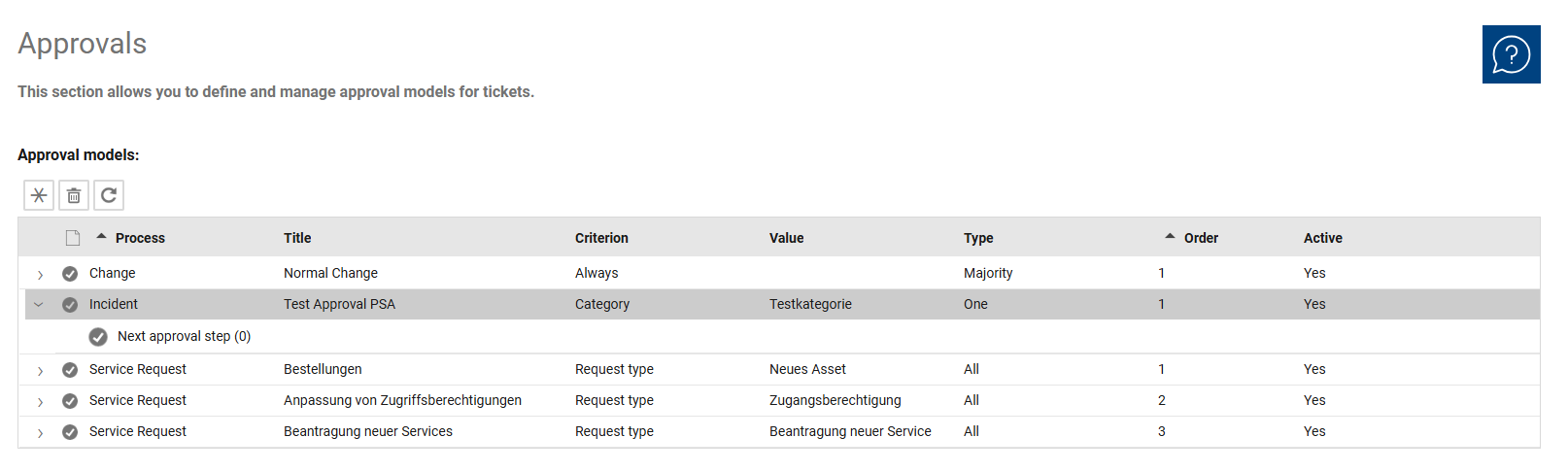
Task: Click the order value 2 cell
Action: click(x=1162, y=400)
